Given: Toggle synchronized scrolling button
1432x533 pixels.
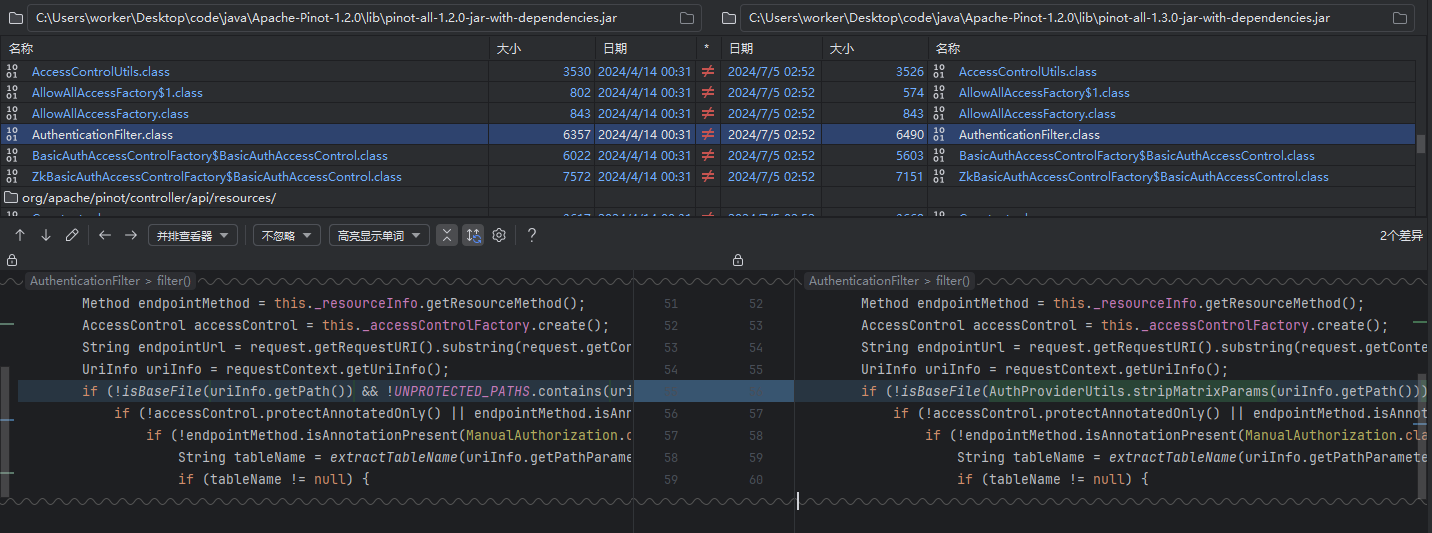Looking at the screenshot, I should [x=473, y=235].
